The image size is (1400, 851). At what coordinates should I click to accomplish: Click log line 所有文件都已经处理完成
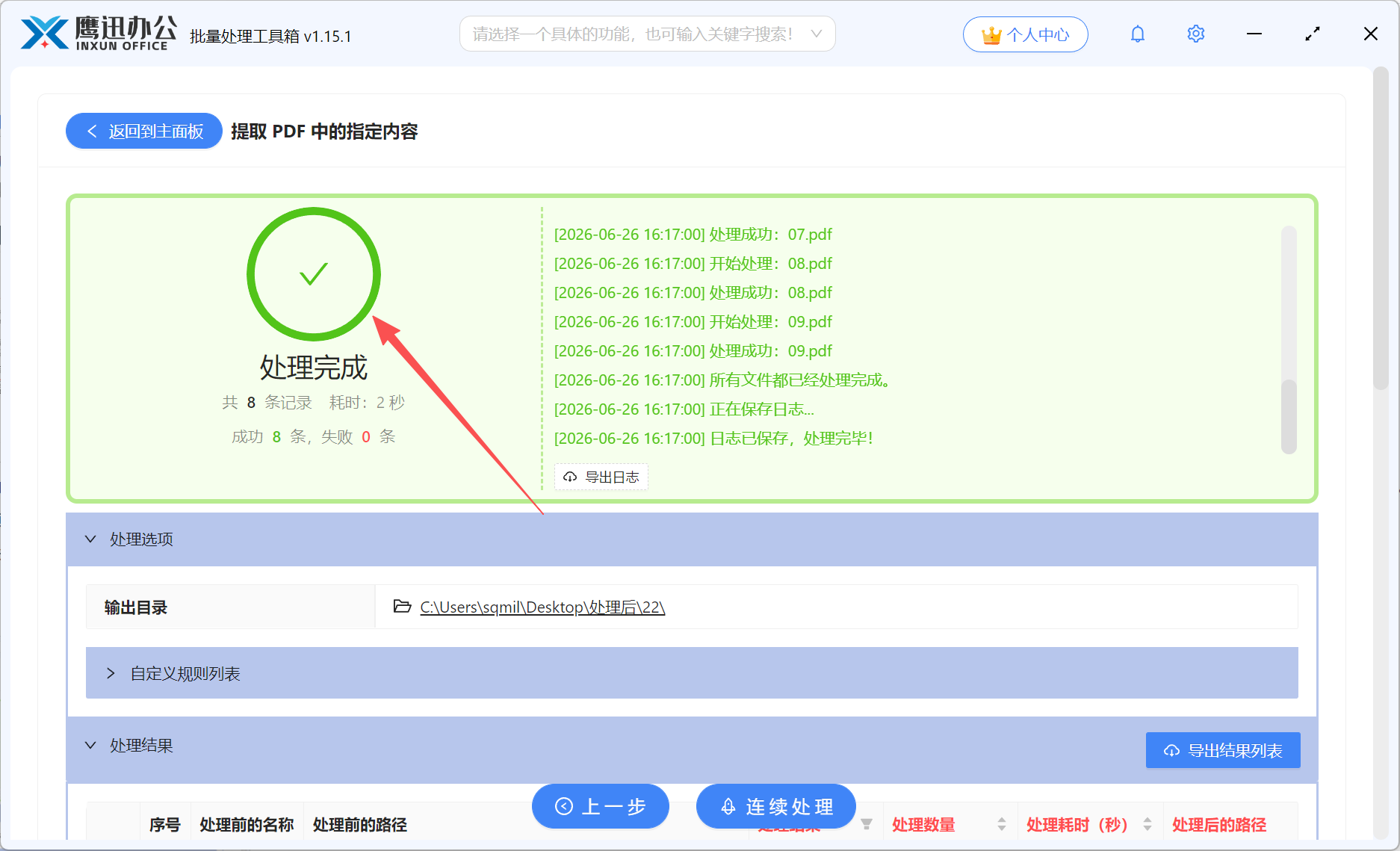[x=722, y=380]
